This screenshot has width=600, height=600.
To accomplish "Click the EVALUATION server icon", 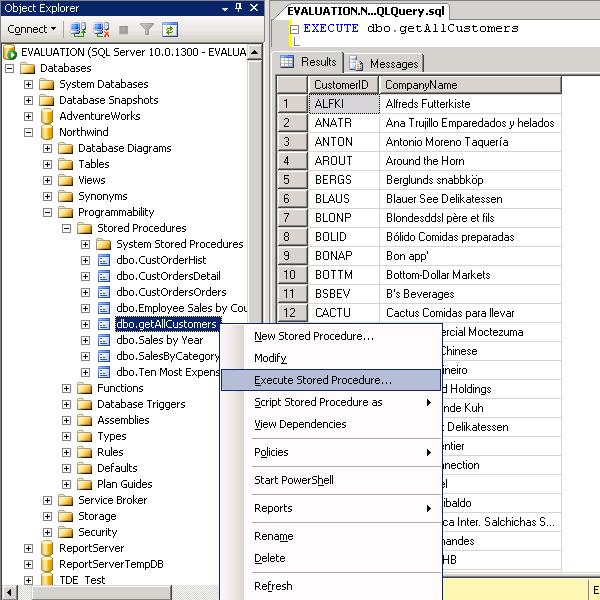I will click(10, 52).
